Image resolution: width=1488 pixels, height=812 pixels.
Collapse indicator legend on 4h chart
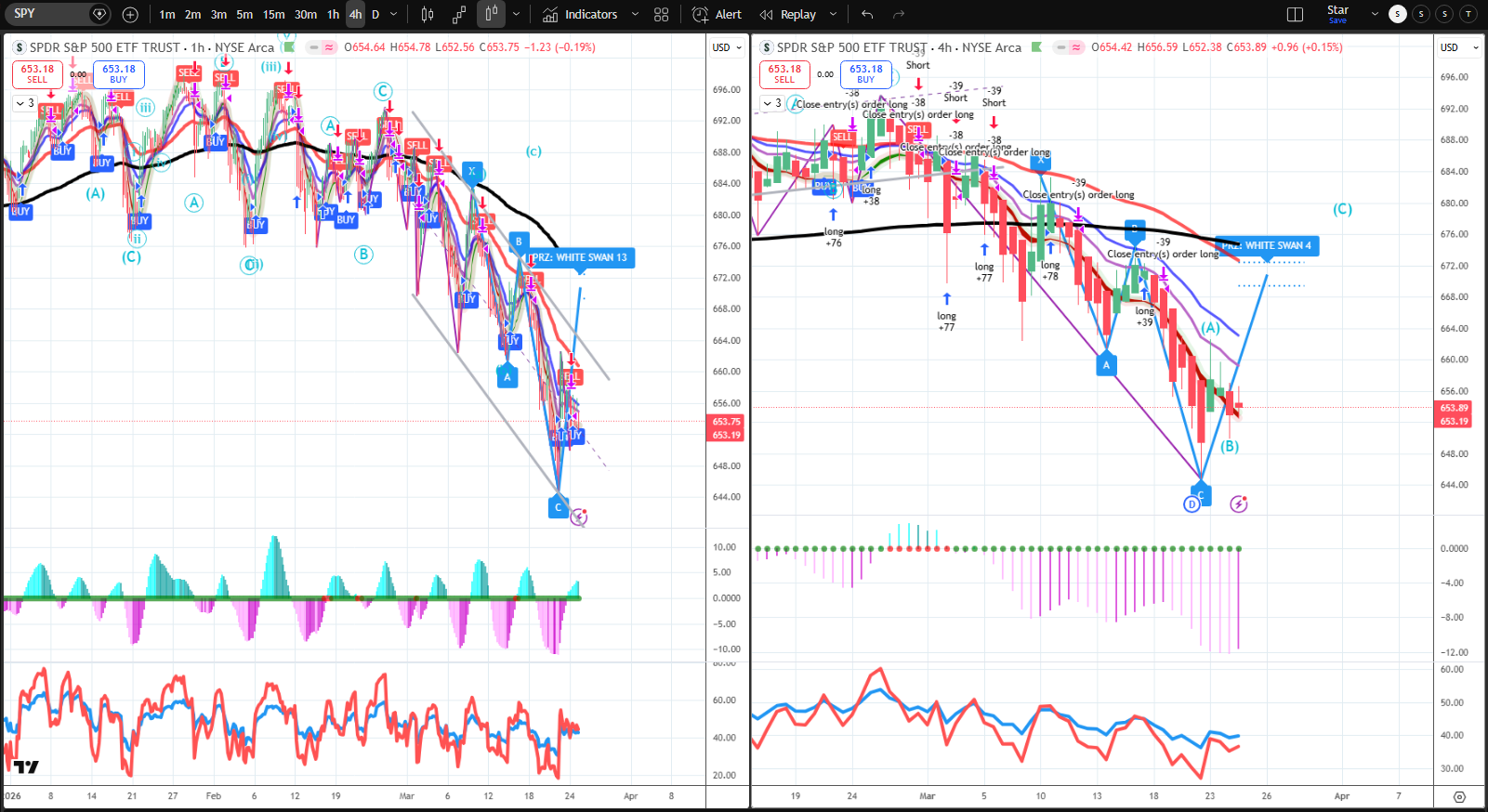(x=771, y=103)
